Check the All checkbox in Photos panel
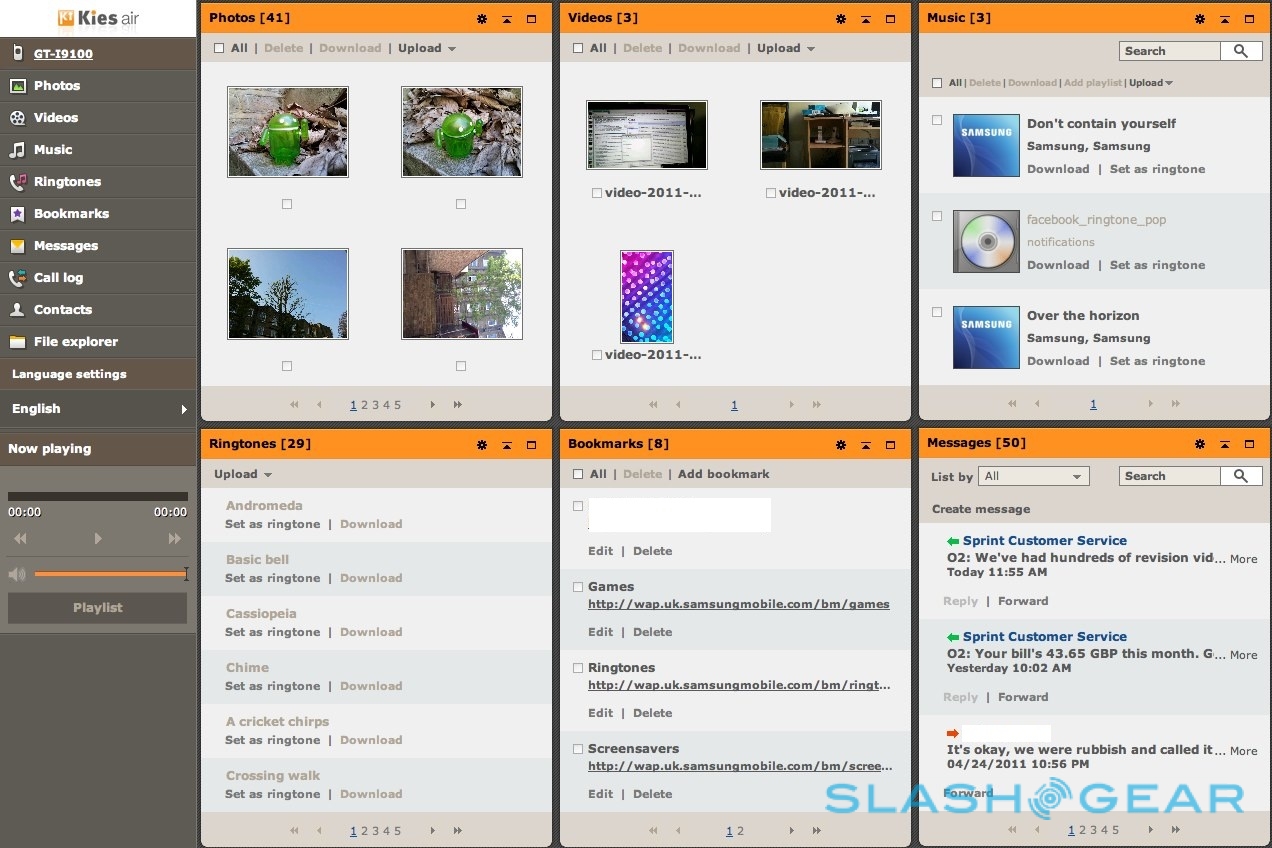Screen dimensions: 1272x848 pos(219,48)
